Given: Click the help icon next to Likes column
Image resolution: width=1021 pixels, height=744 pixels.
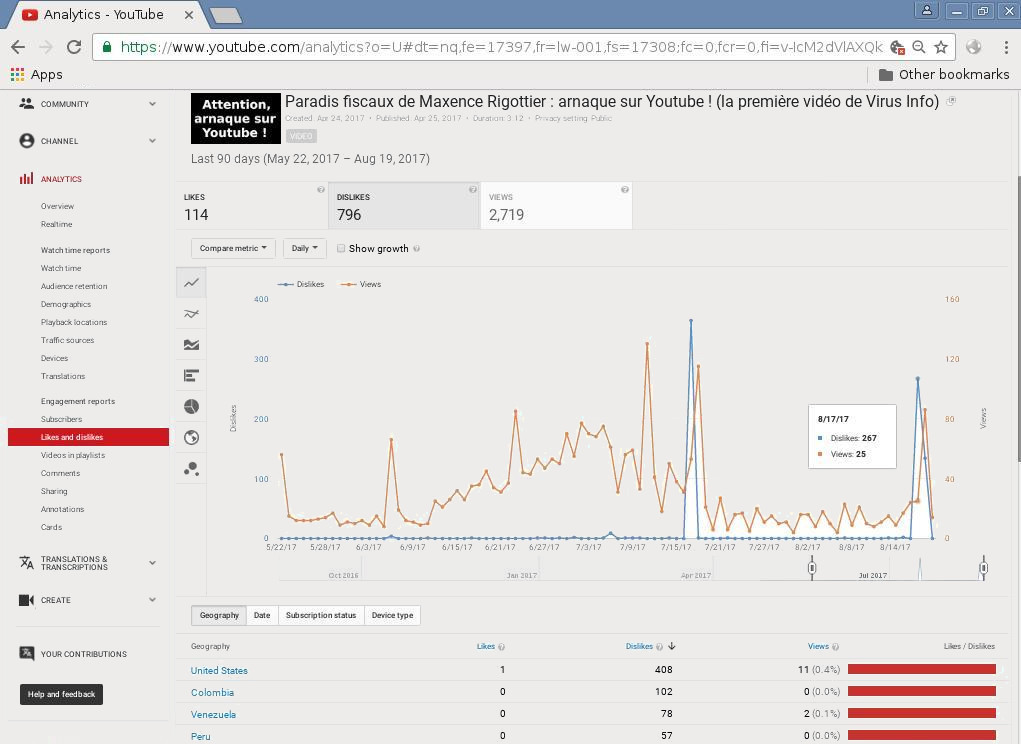Looking at the screenshot, I should pyautogui.click(x=501, y=647).
